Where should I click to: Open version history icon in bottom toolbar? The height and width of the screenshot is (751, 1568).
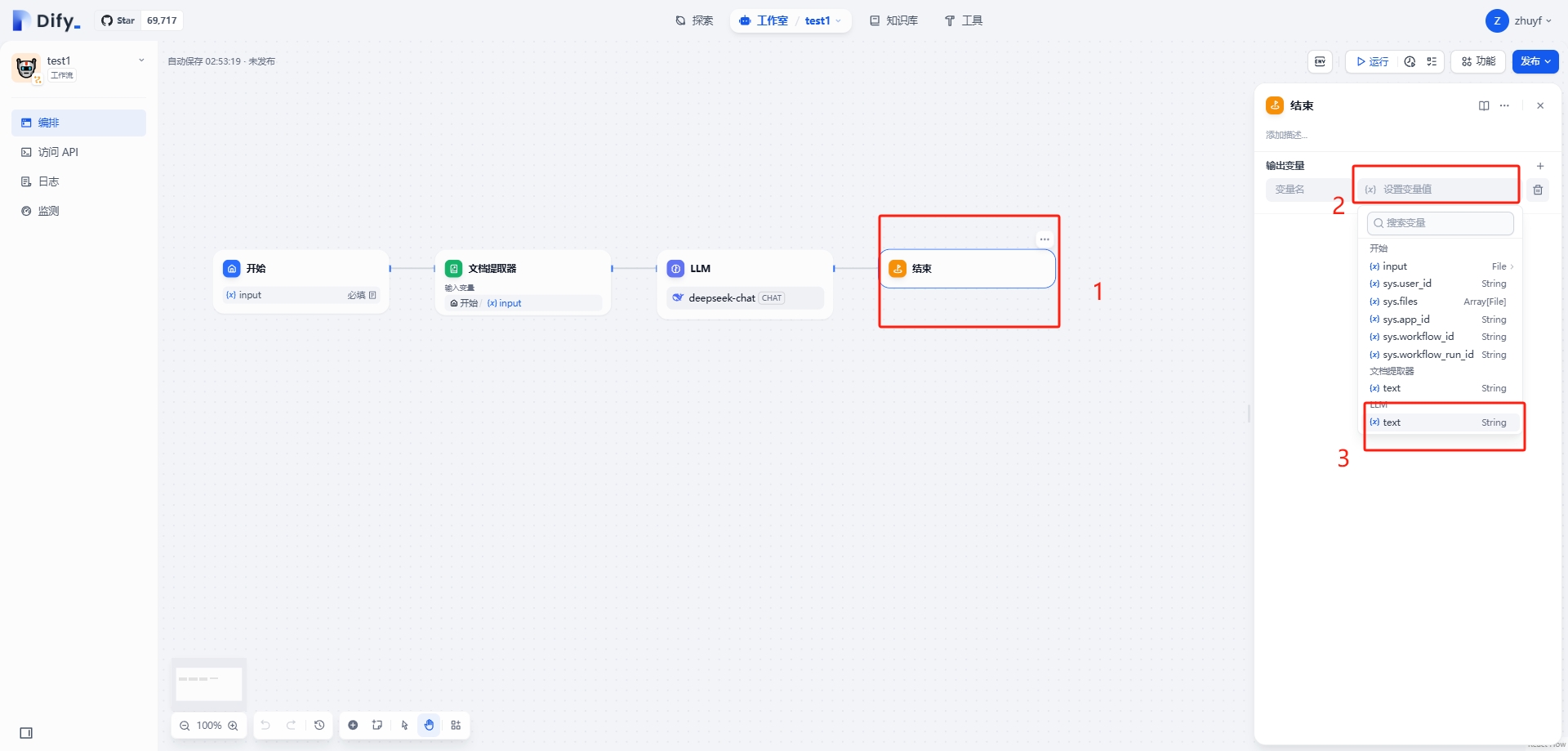tap(319, 725)
